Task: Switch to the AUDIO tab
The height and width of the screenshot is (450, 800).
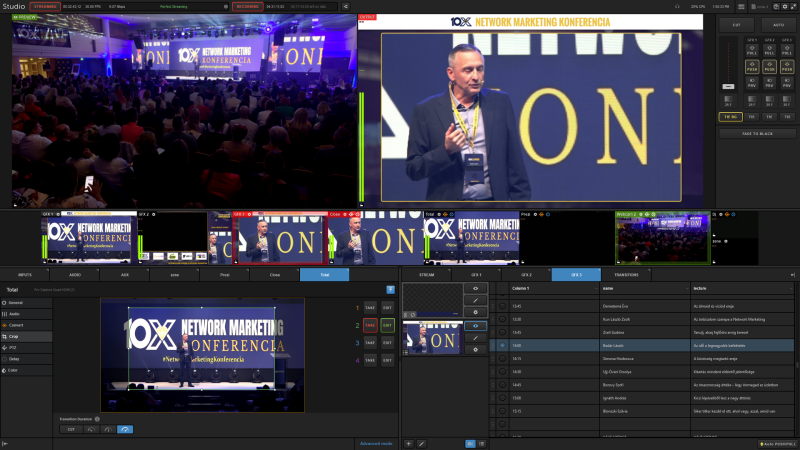Action: (75, 274)
